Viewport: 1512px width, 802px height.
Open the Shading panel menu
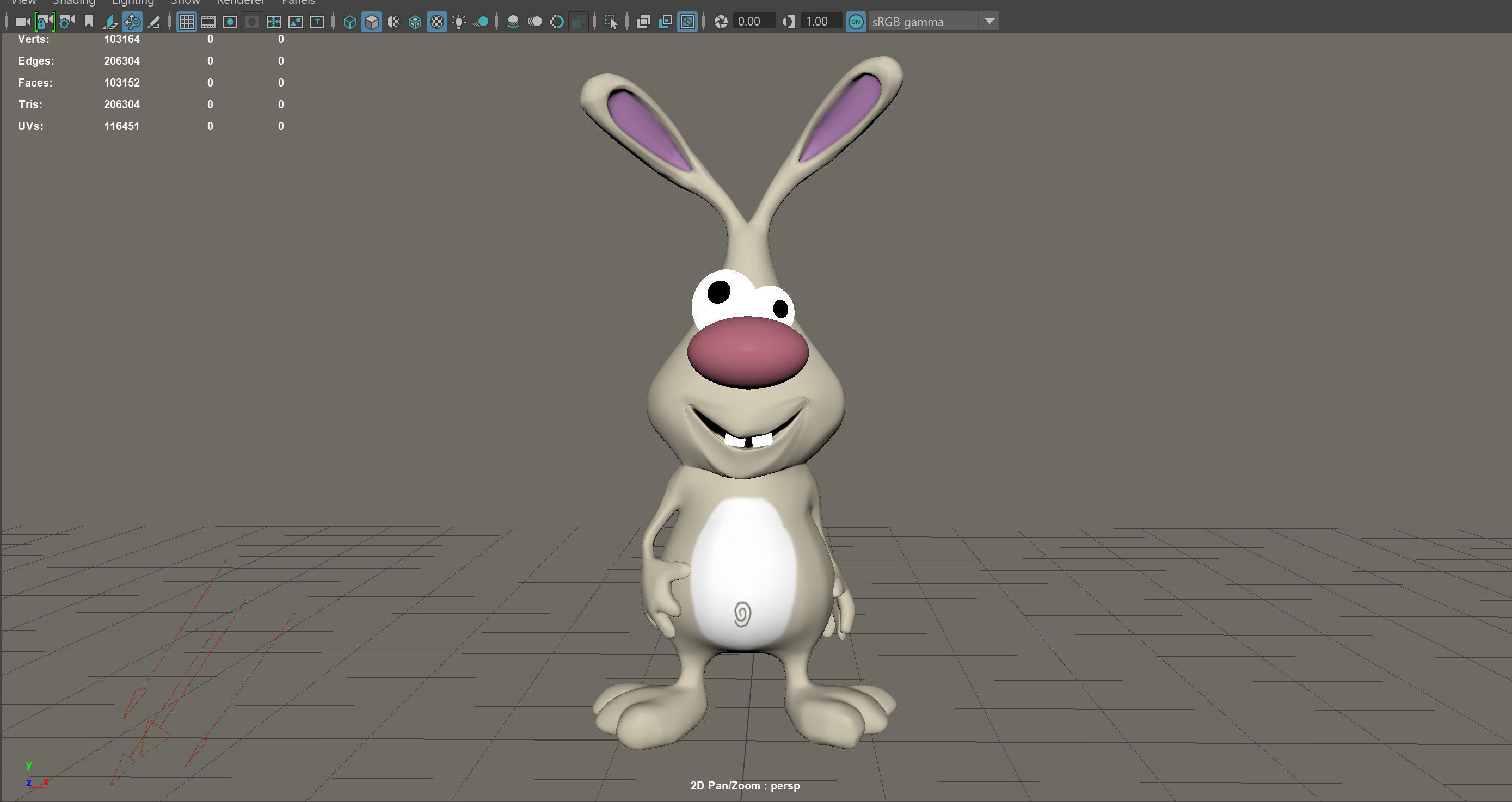(74, 2)
